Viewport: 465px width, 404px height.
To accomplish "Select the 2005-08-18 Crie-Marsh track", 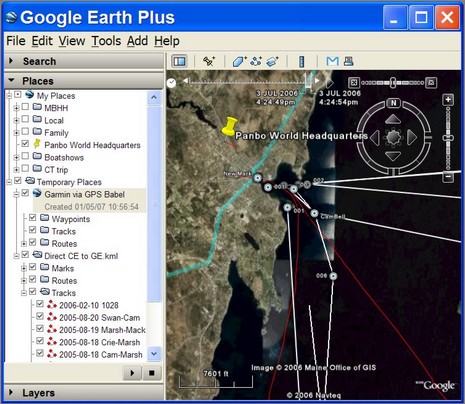I will (99, 342).
